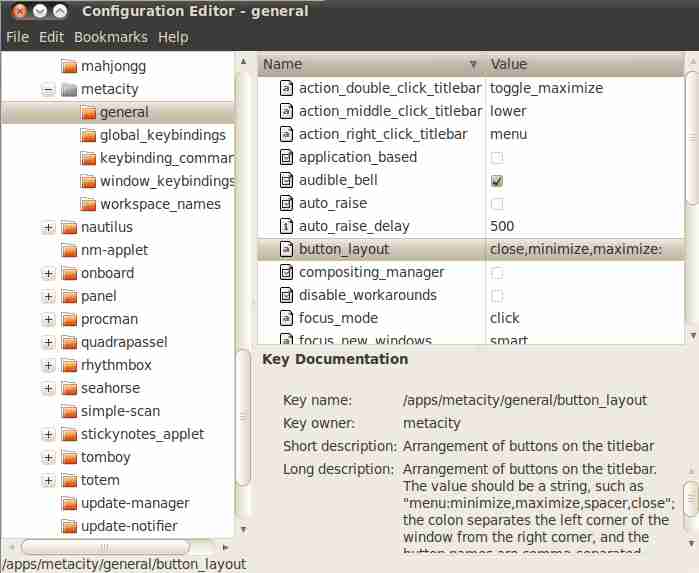The width and height of the screenshot is (699, 573).
Task: Click the metacity folder icon
Action: [x=69, y=90]
